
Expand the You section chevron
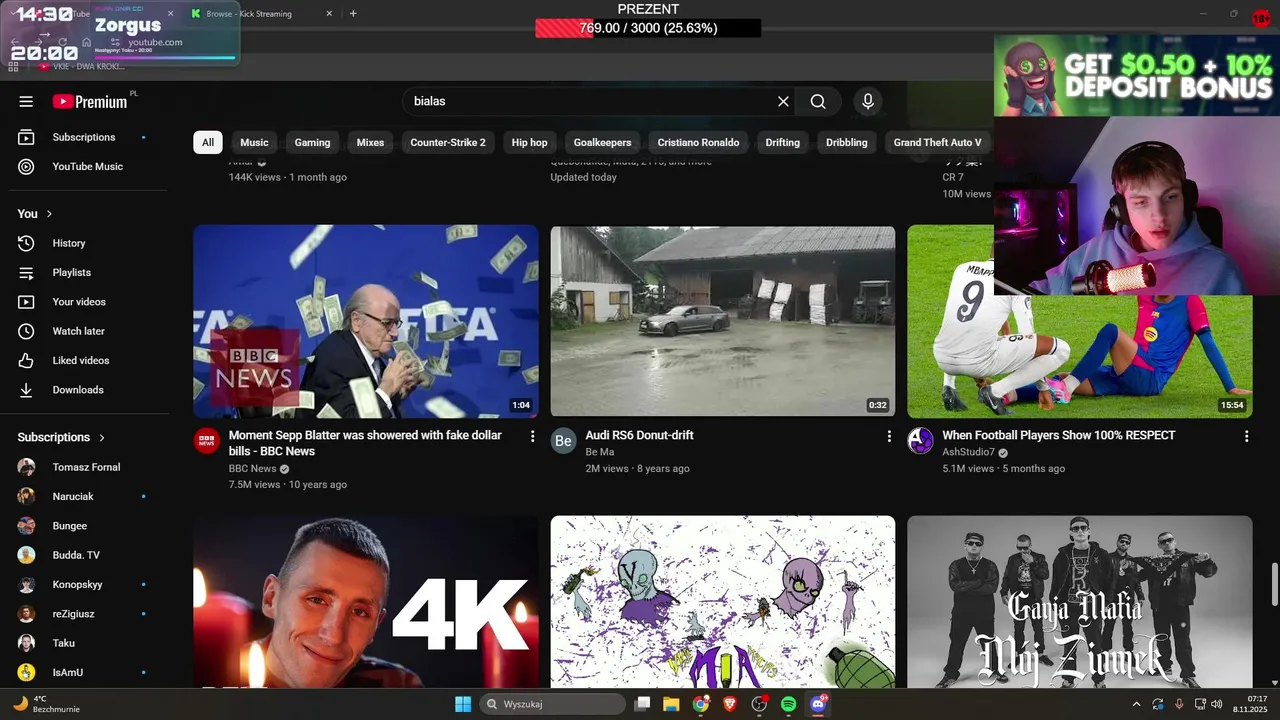click(x=49, y=214)
